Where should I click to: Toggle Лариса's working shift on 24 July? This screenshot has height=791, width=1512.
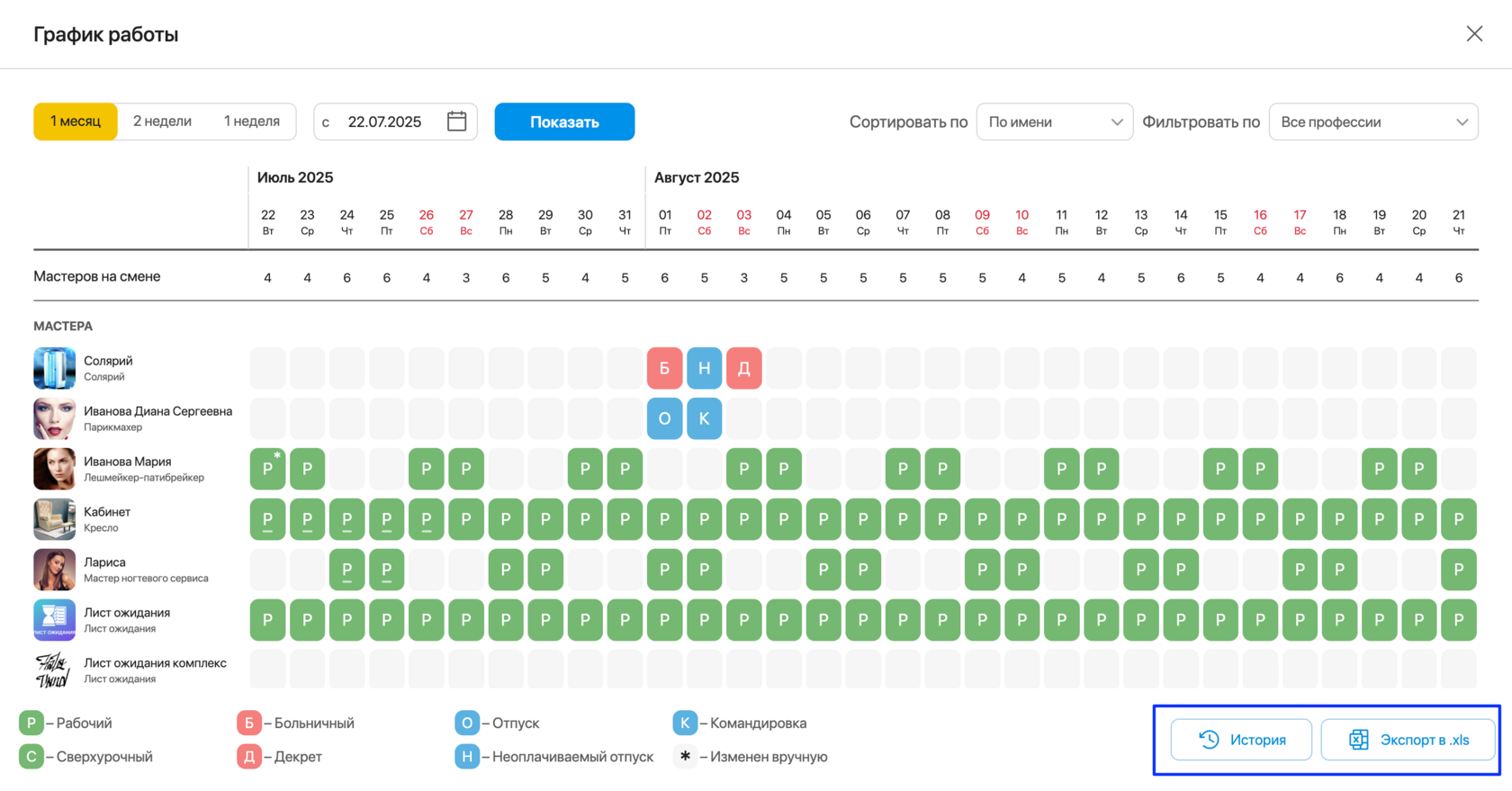pos(346,570)
